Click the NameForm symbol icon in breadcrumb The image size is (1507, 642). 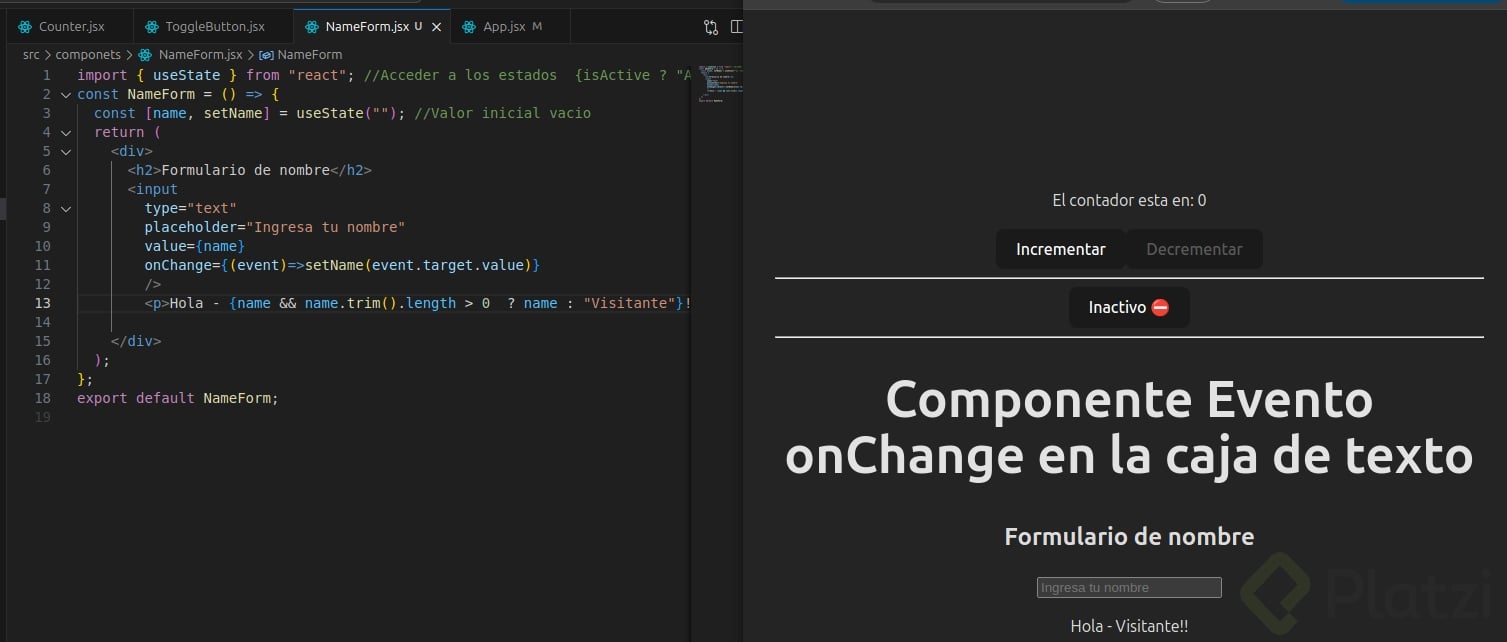coord(266,55)
